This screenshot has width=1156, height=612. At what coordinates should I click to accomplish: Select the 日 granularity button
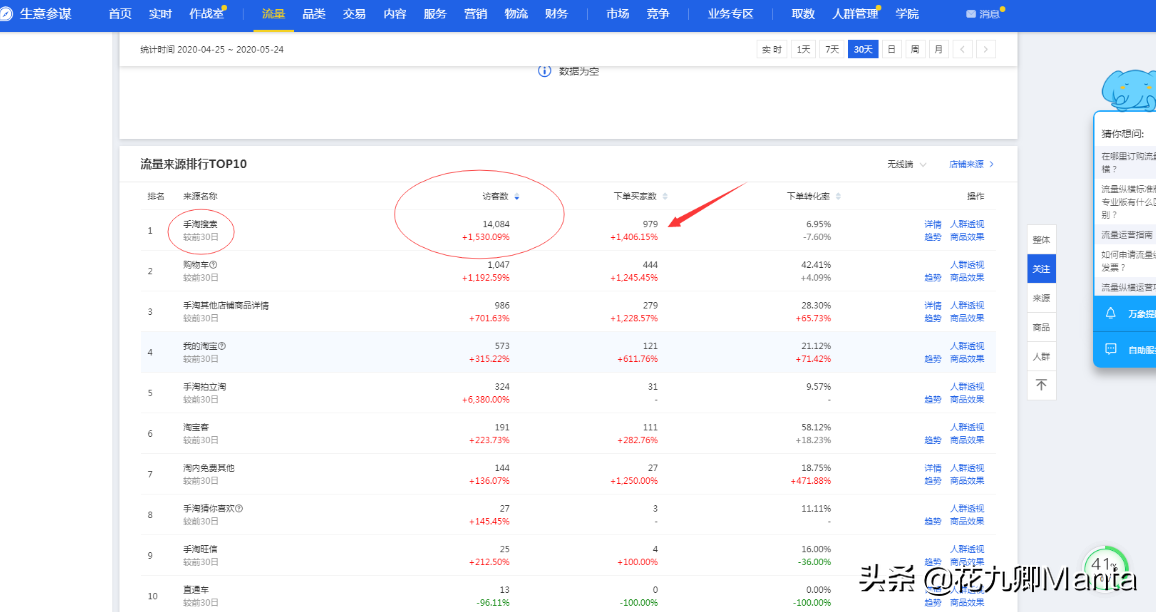tap(891, 49)
